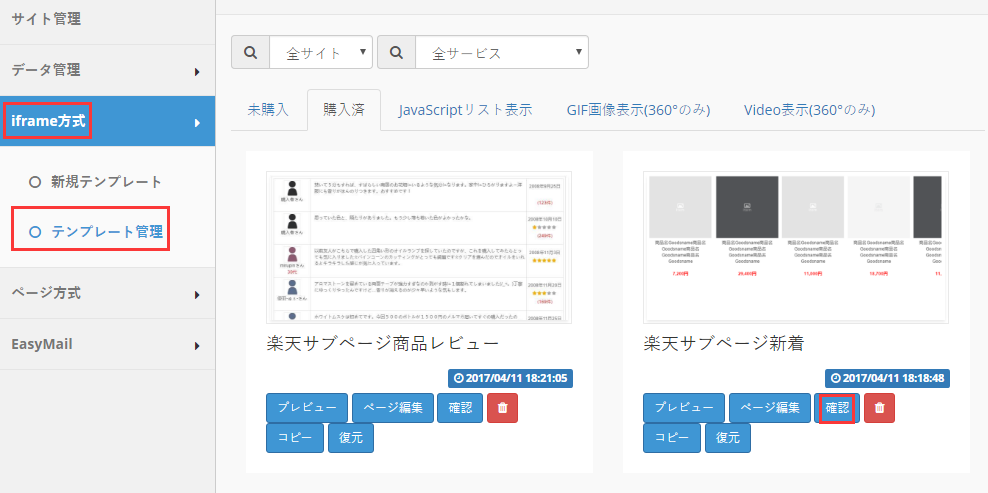Screen dimensions: 988x493
Task: Click 復元 for 楽天サブページ商品レビュー
Action: (x=350, y=438)
